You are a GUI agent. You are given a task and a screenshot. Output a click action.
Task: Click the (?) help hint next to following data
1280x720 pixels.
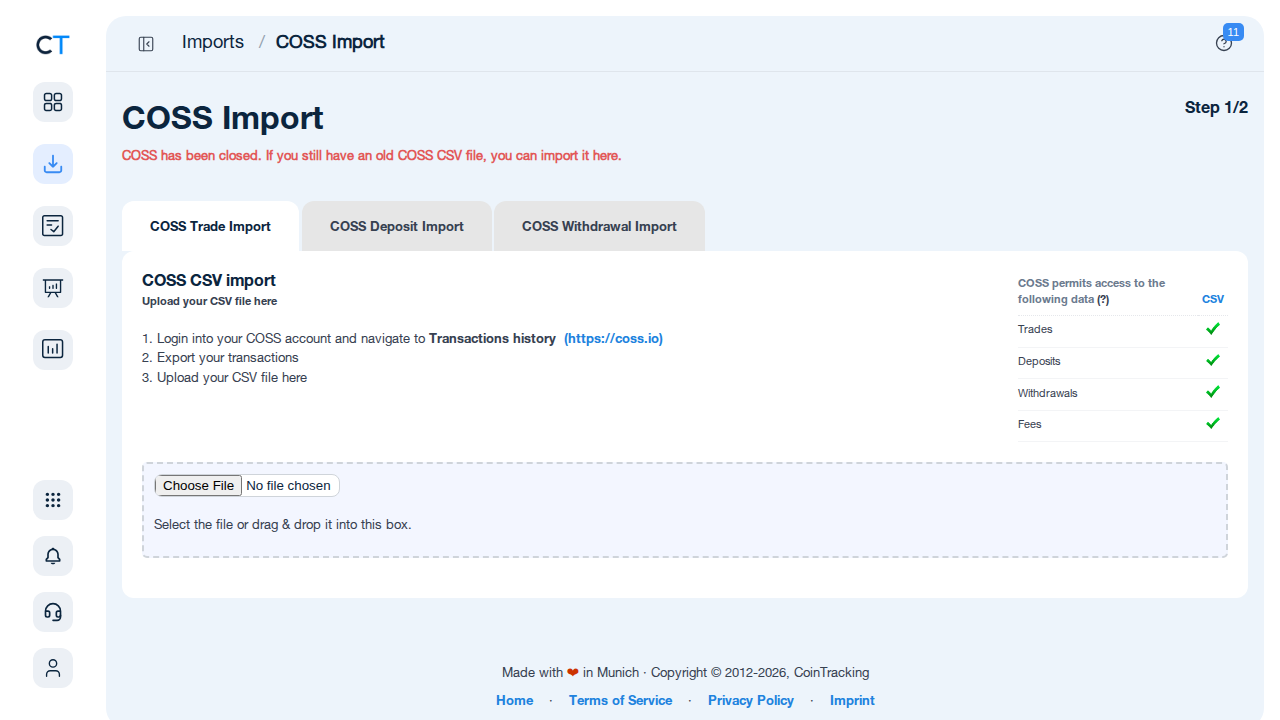tap(1103, 299)
